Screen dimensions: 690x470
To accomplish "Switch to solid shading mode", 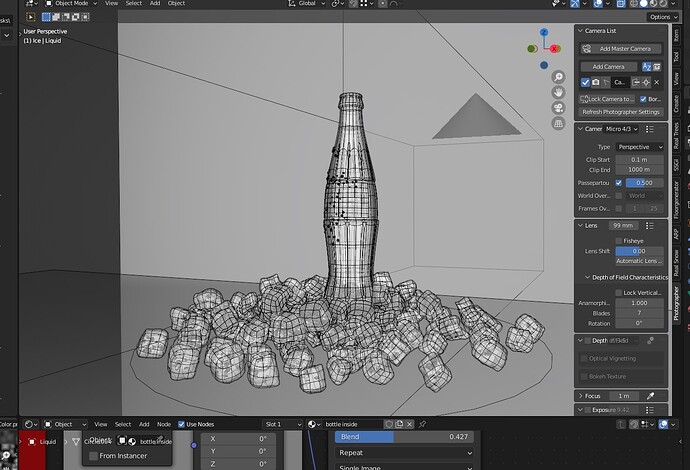I will [x=643, y=4].
